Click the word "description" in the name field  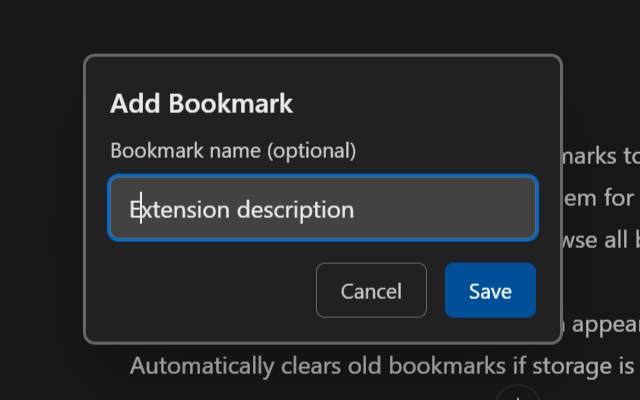click(x=295, y=210)
